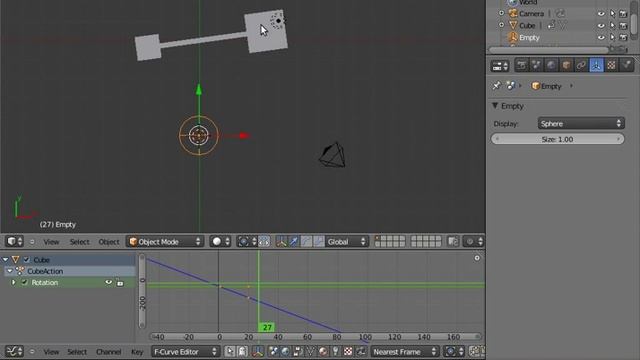Click the axes icon in F-Curve header
This screenshot has width=640, height=360.
[x=258, y=351]
